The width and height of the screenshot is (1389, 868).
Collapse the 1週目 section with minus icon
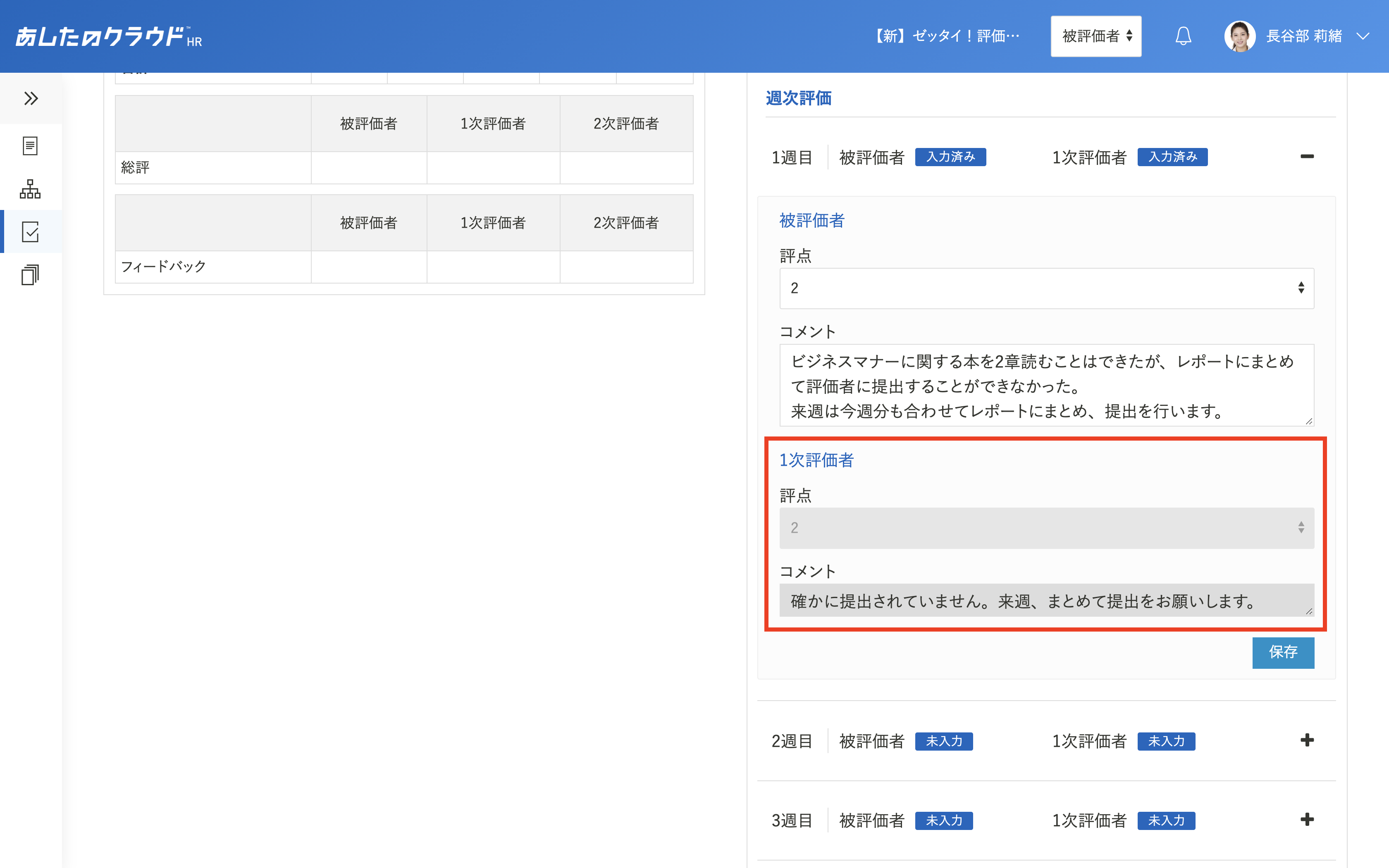1307,156
